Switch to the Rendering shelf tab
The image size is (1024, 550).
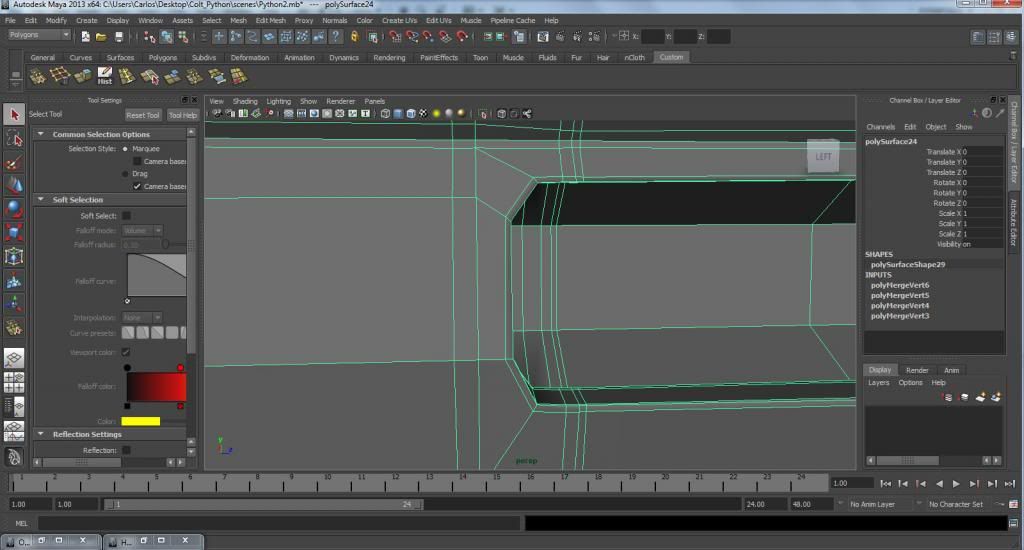point(389,58)
